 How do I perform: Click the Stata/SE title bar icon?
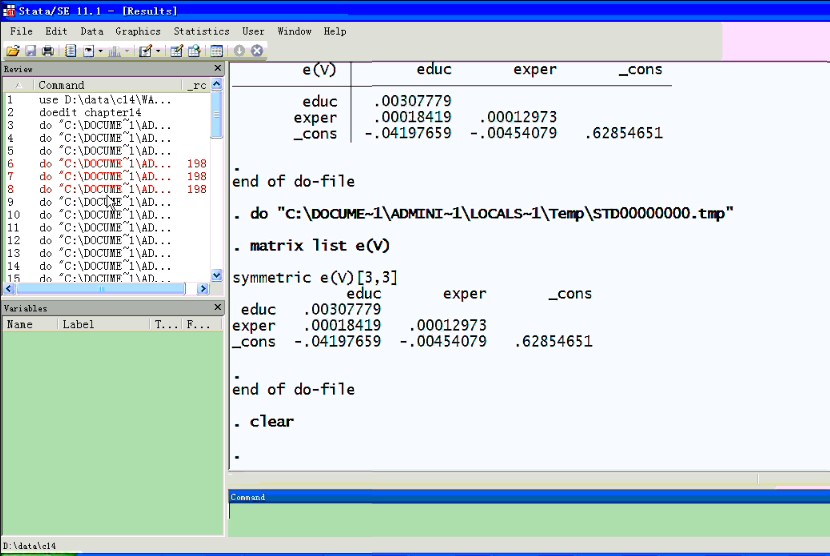click(9, 10)
